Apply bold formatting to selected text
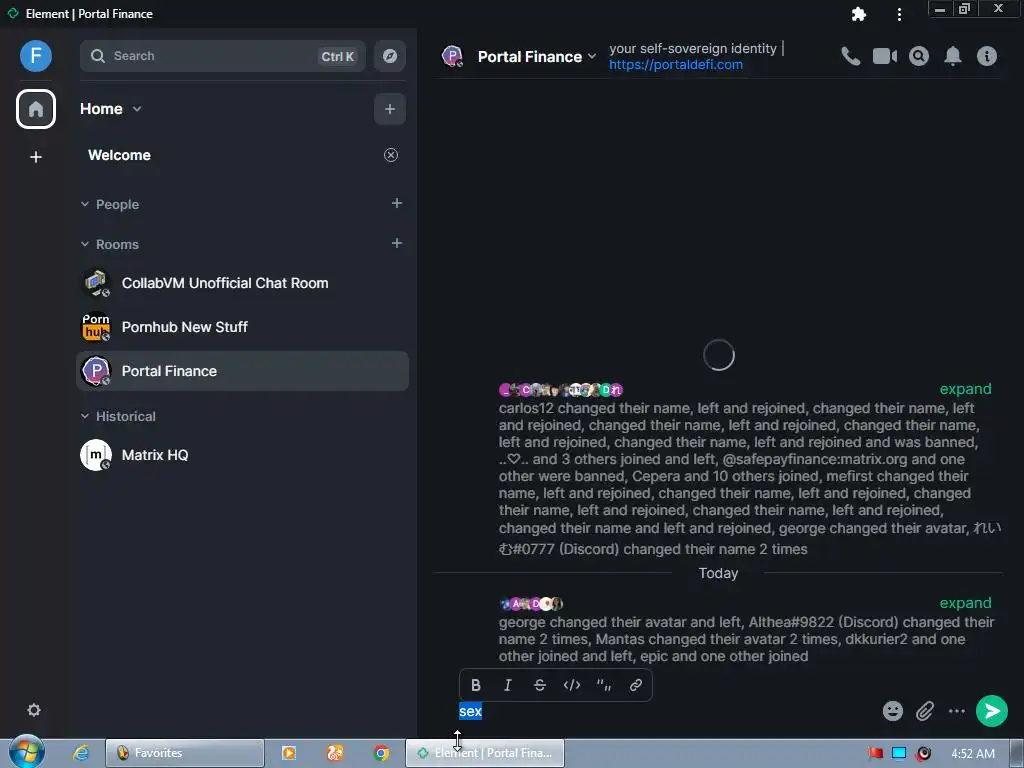 [475, 685]
